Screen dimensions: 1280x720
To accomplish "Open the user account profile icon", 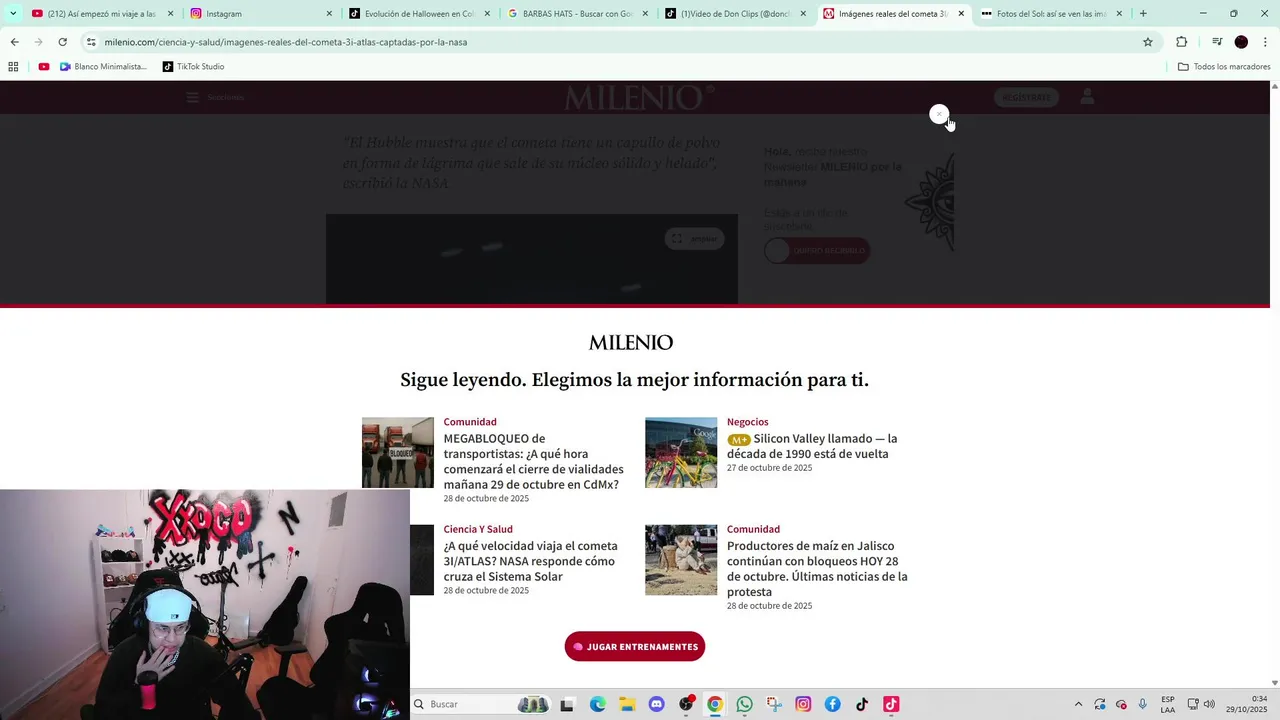I will tap(1087, 96).
